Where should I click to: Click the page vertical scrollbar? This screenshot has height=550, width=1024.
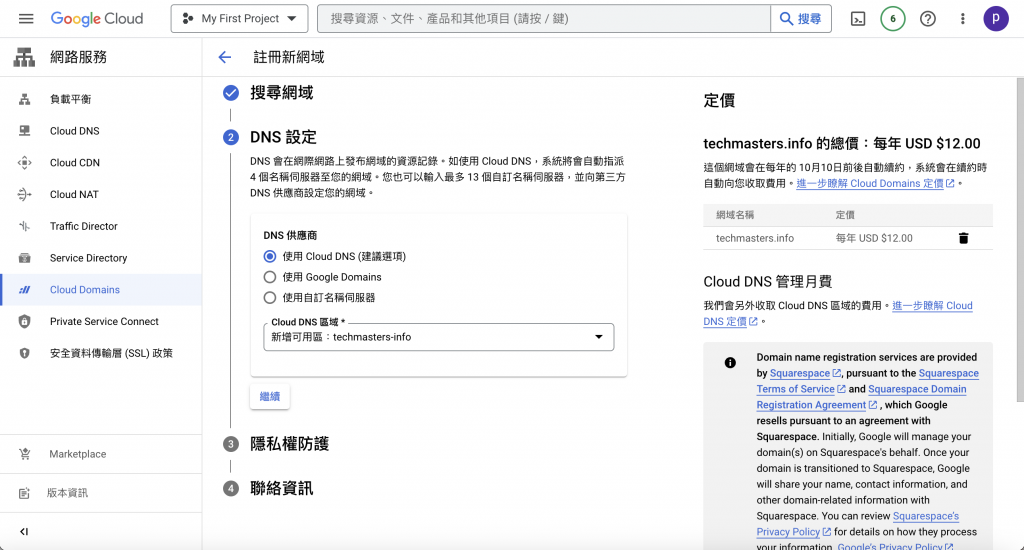coord(1019,238)
